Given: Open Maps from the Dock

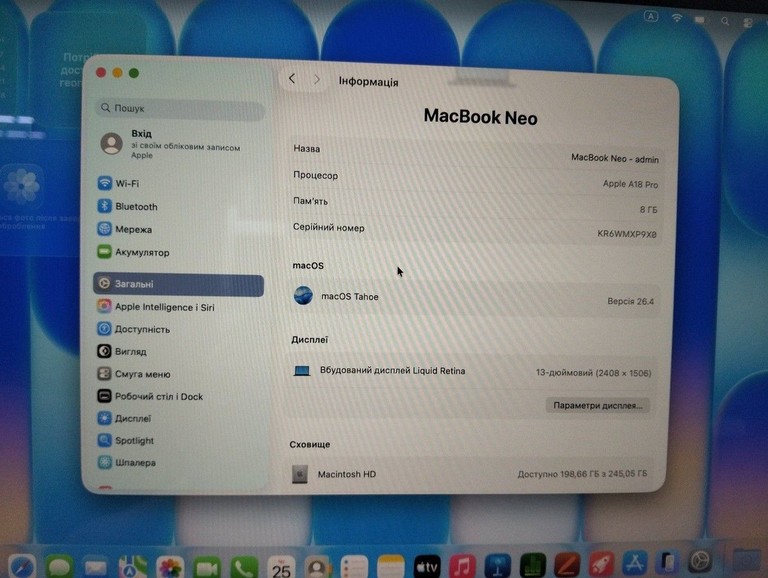Looking at the screenshot, I should point(133,567).
